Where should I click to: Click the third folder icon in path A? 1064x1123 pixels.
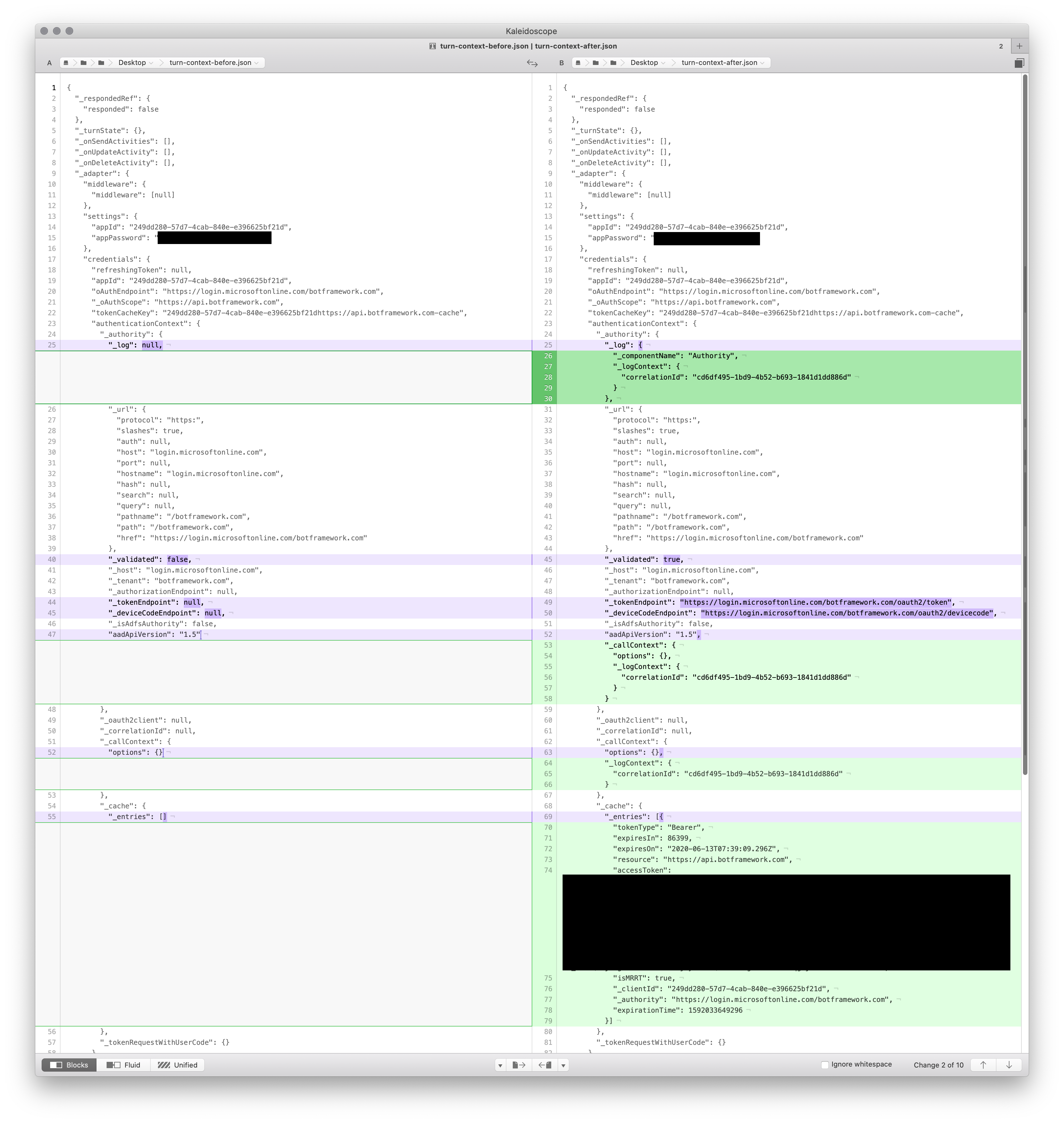click(x=101, y=63)
